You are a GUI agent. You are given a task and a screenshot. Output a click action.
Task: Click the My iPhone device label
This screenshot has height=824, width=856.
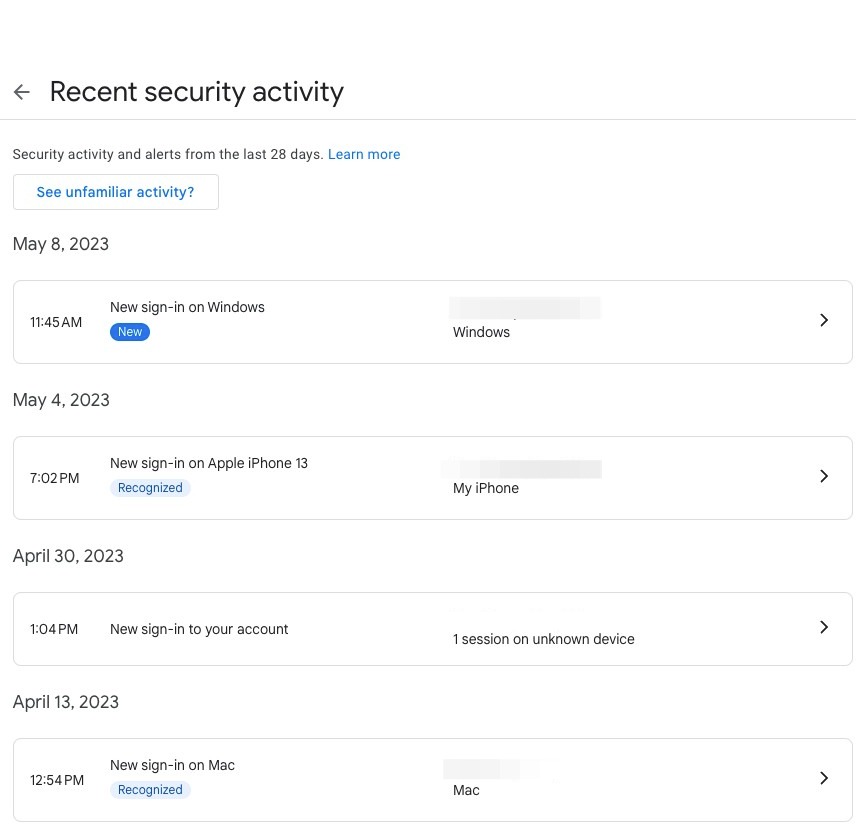tap(486, 488)
